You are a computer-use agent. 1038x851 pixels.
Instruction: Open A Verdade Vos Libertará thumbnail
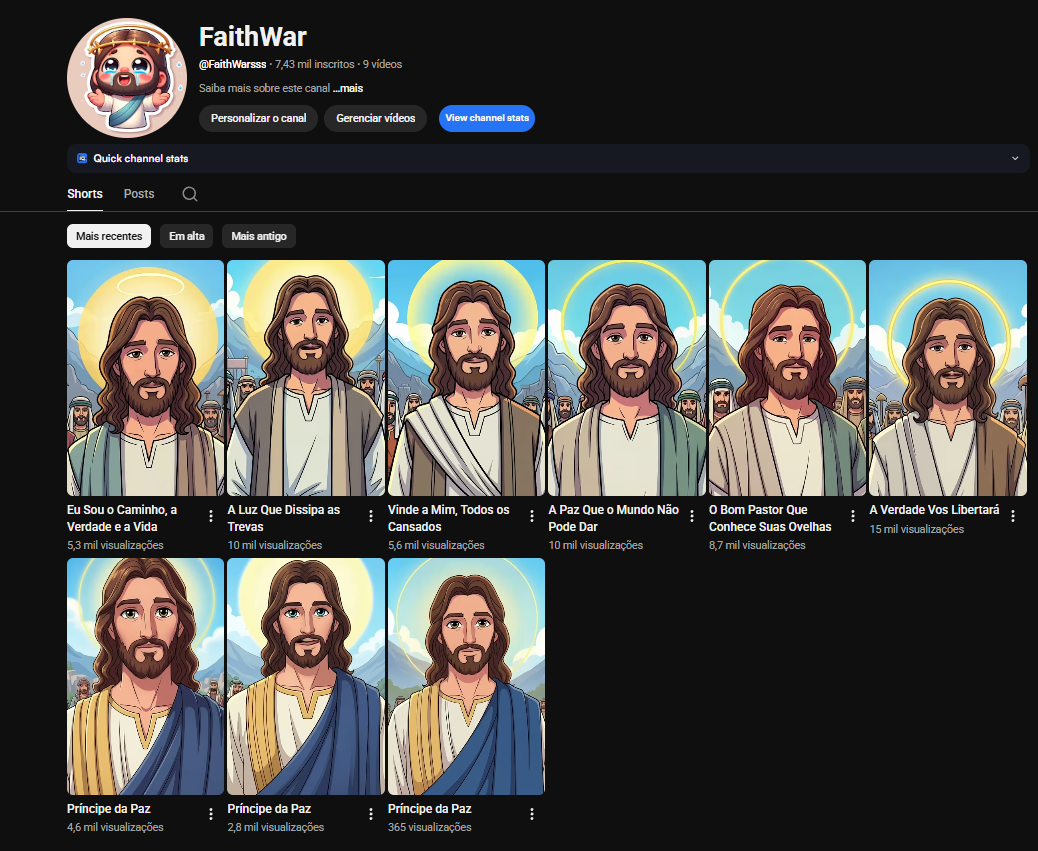point(948,378)
